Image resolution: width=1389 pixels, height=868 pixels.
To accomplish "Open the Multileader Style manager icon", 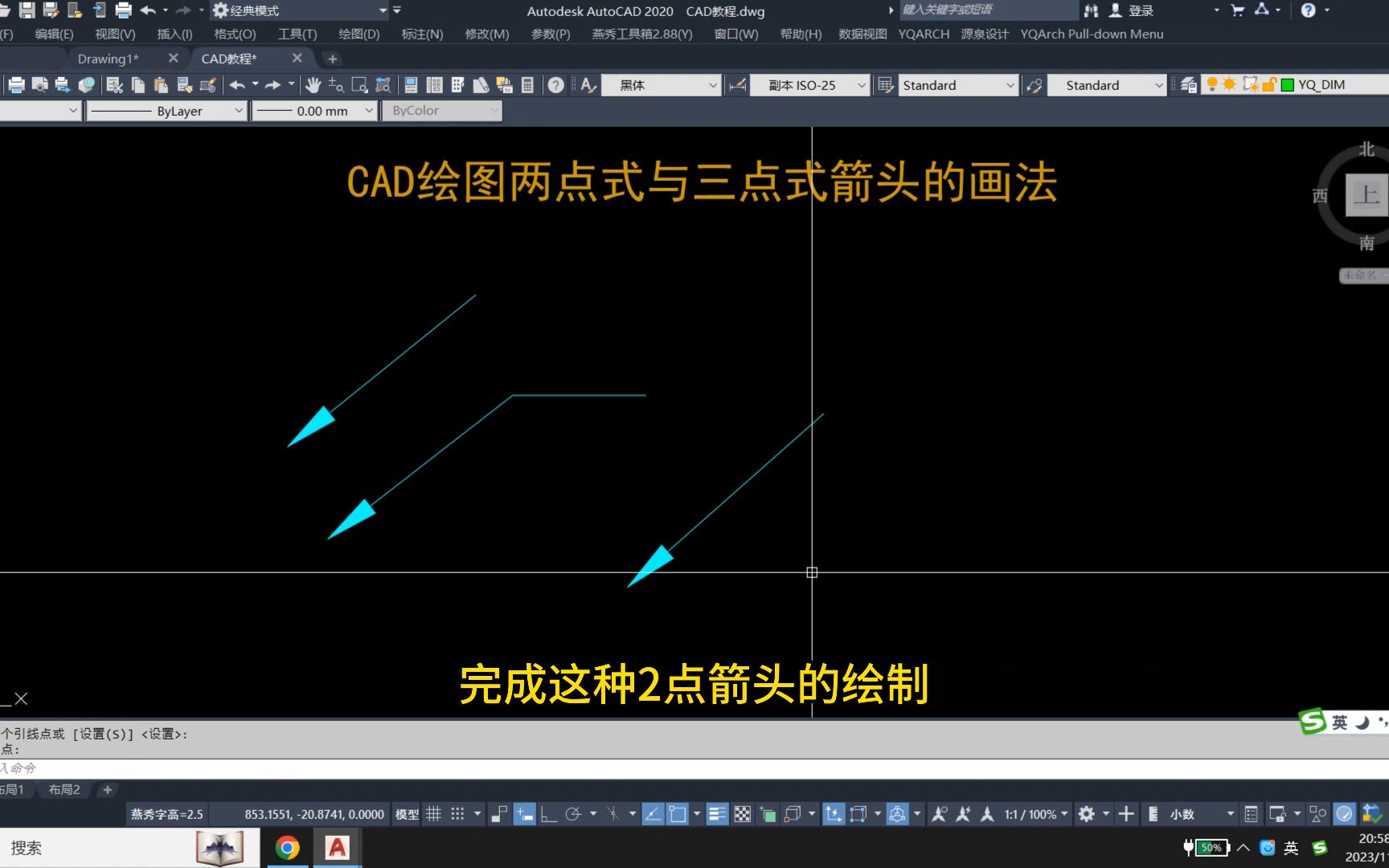I will [x=1035, y=85].
